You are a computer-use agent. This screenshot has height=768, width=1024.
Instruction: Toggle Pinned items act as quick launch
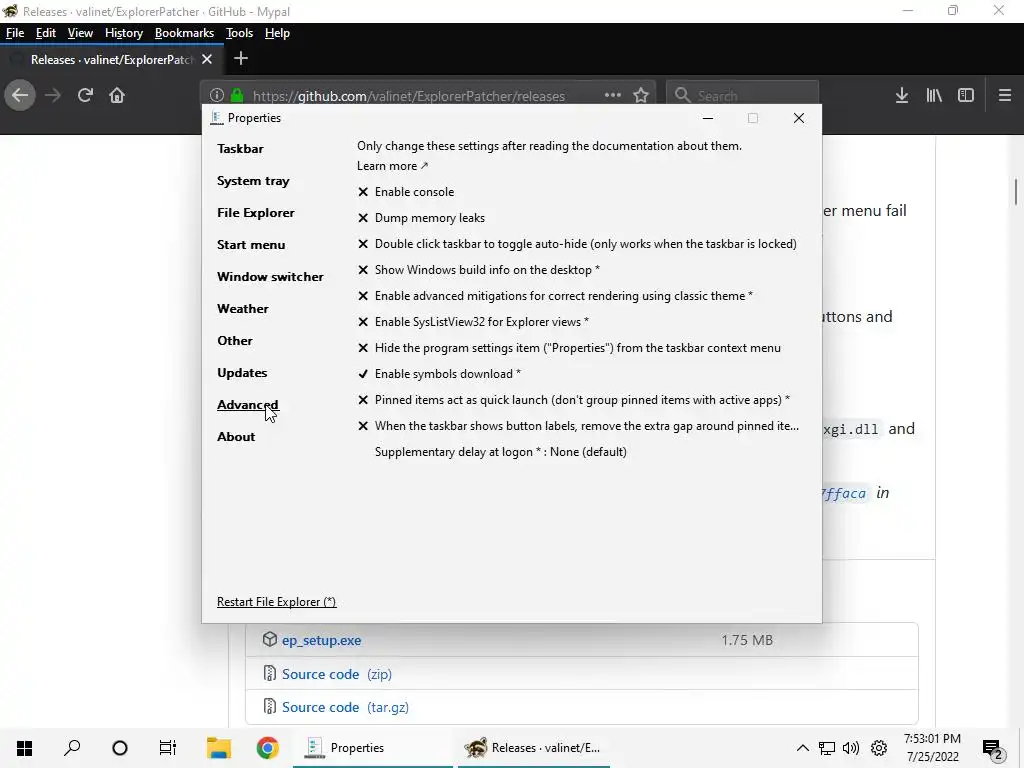point(573,400)
